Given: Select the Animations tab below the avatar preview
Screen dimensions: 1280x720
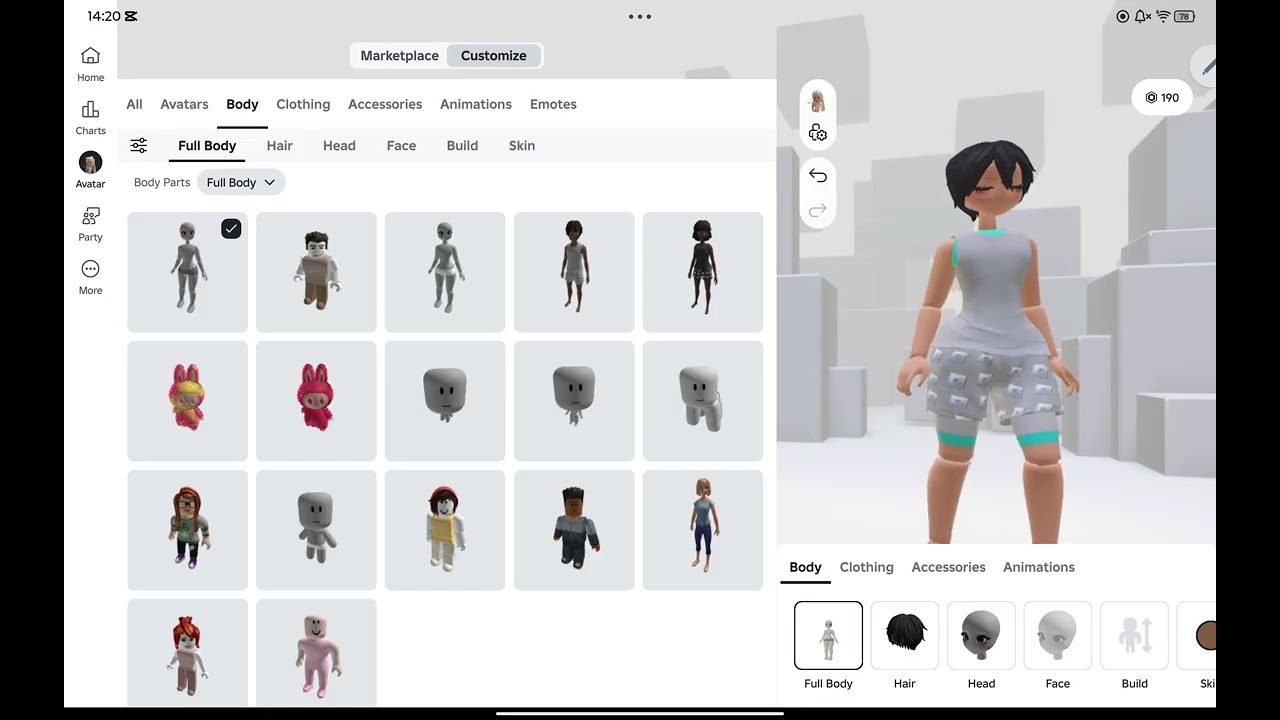Looking at the screenshot, I should (x=1039, y=567).
